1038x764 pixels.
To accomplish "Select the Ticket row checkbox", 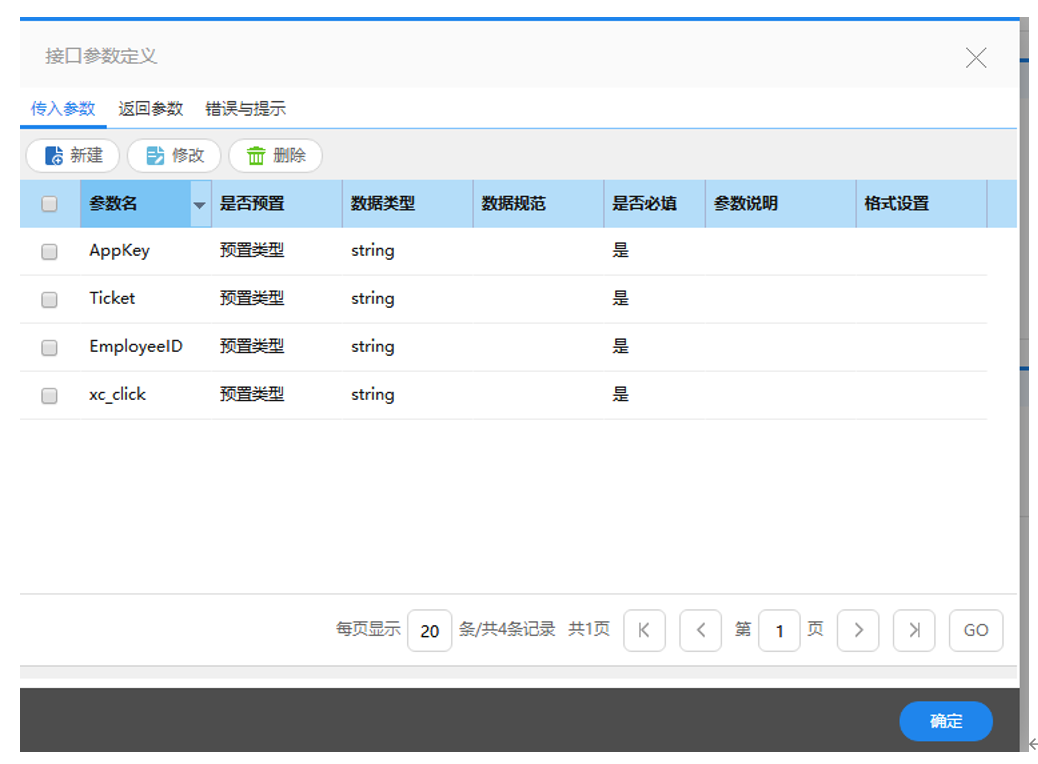I will pos(49,299).
